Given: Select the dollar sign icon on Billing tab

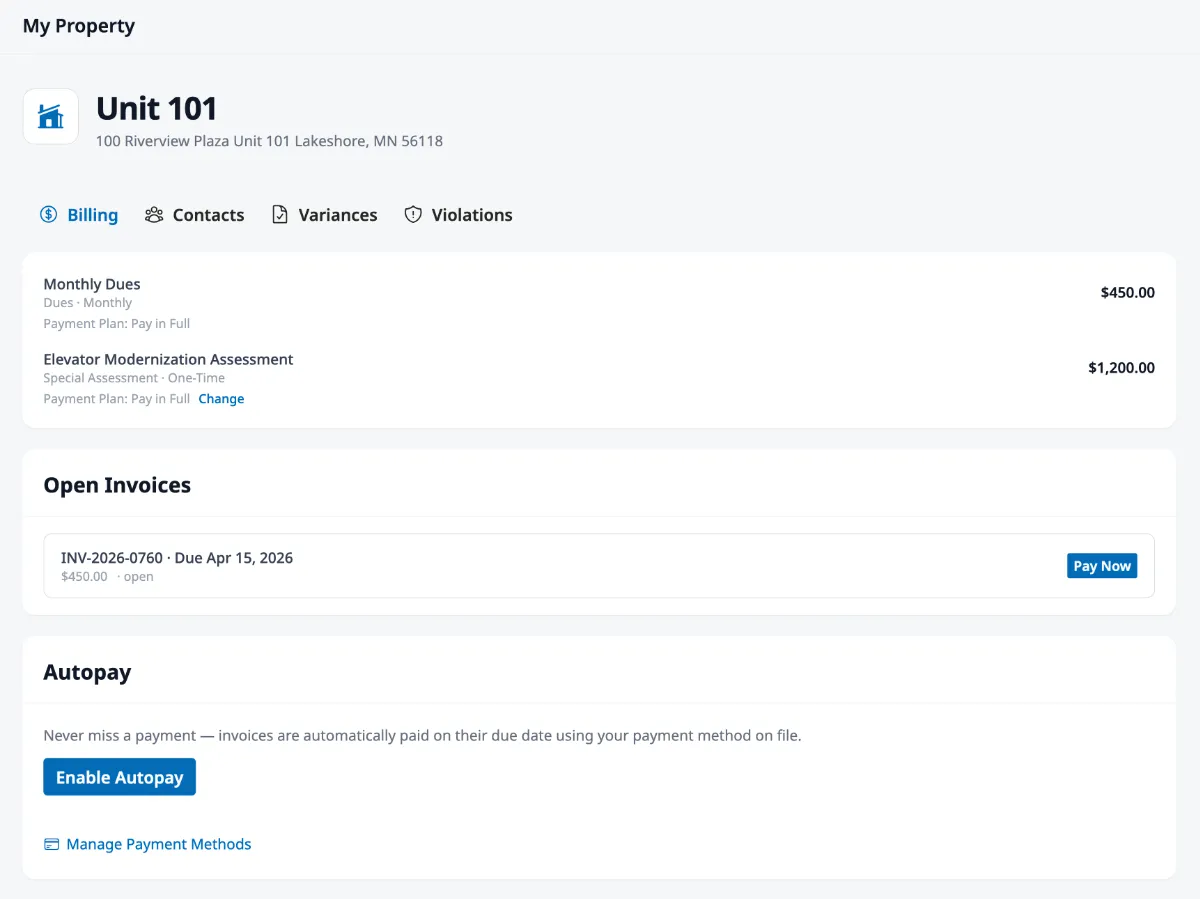Looking at the screenshot, I should (x=46, y=214).
